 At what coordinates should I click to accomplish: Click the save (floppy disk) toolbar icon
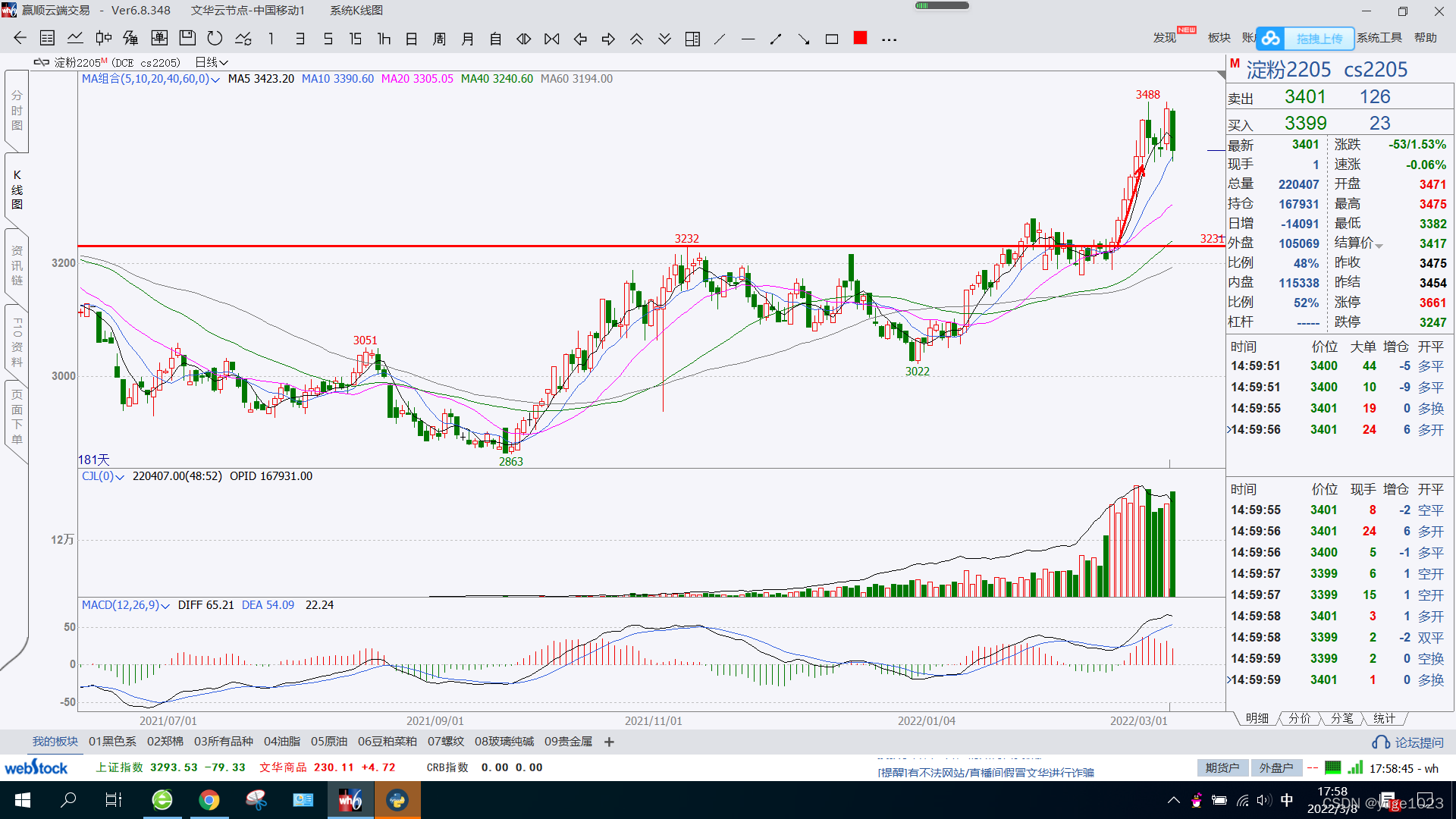[187, 39]
